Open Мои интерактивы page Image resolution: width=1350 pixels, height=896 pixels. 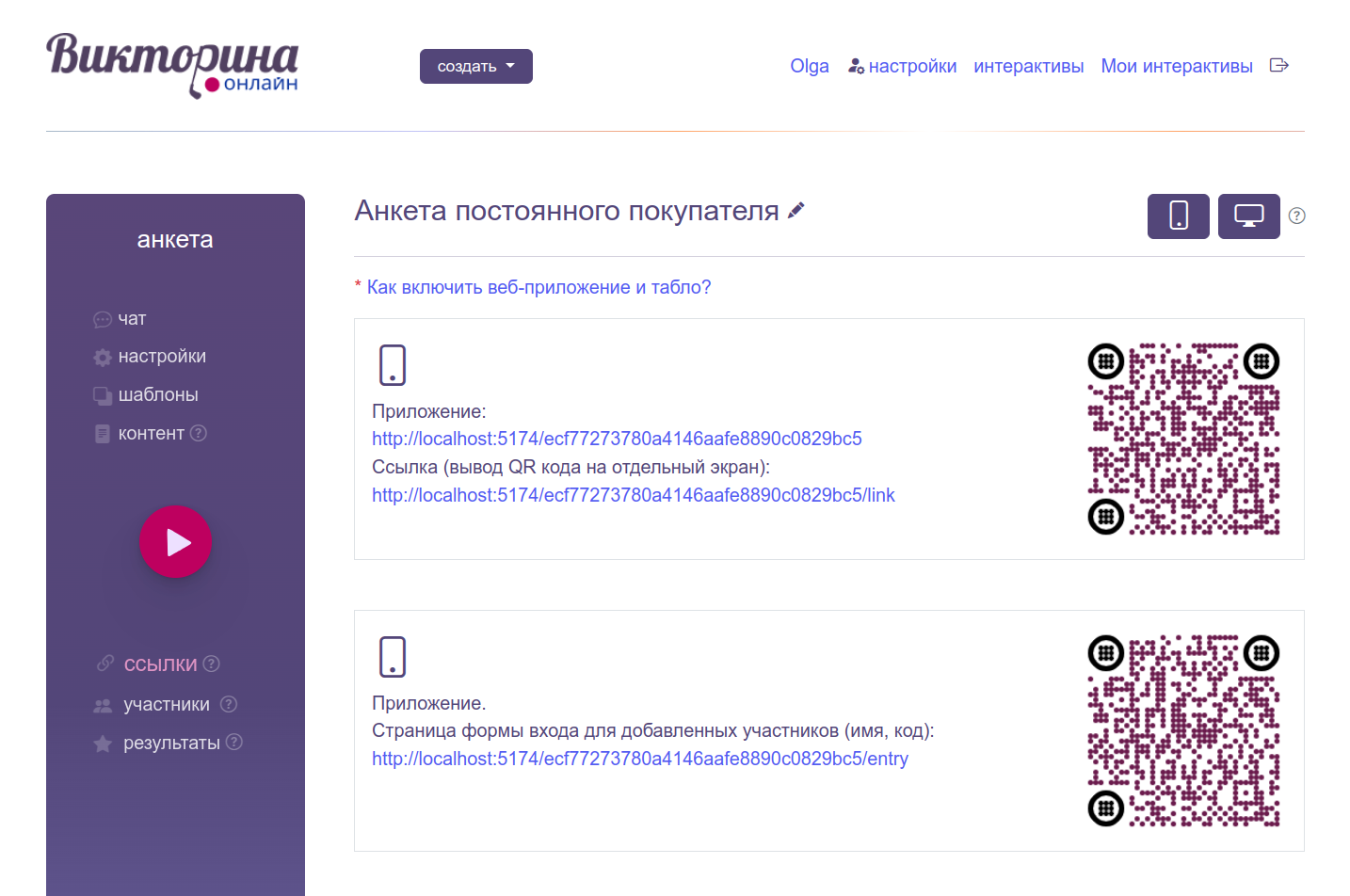tap(1177, 66)
